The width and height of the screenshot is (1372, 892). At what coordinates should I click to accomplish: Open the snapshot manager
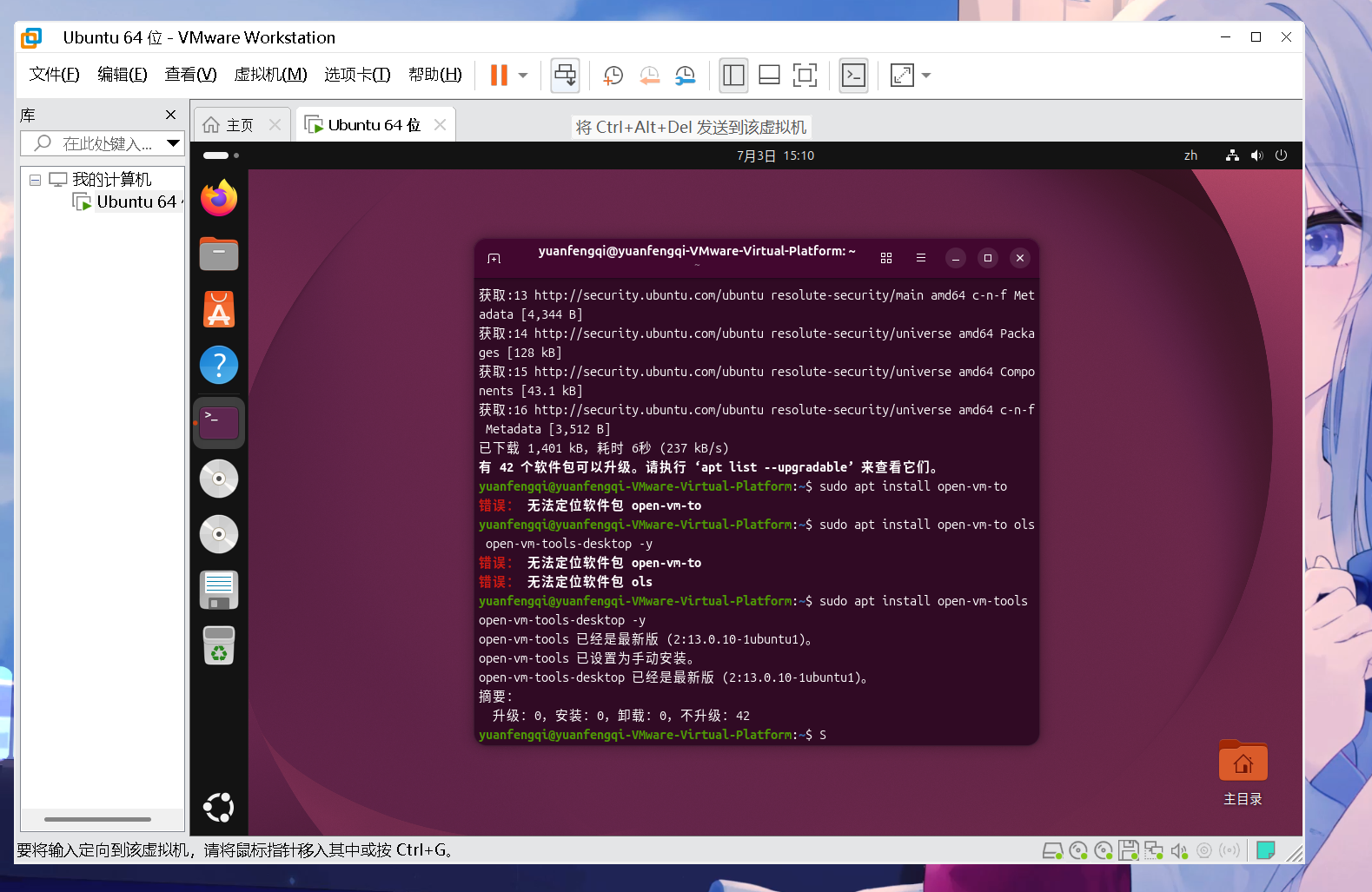pos(686,76)
